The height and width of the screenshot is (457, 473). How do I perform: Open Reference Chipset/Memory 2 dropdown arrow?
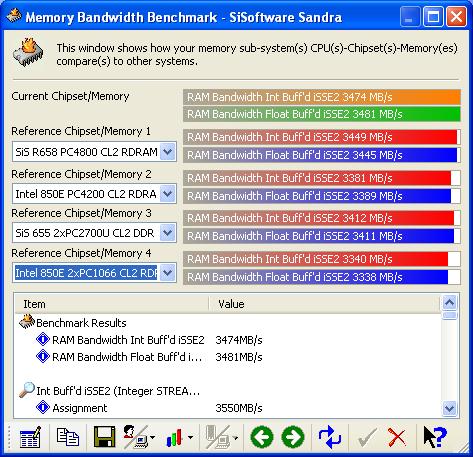(x=167, y=194)
